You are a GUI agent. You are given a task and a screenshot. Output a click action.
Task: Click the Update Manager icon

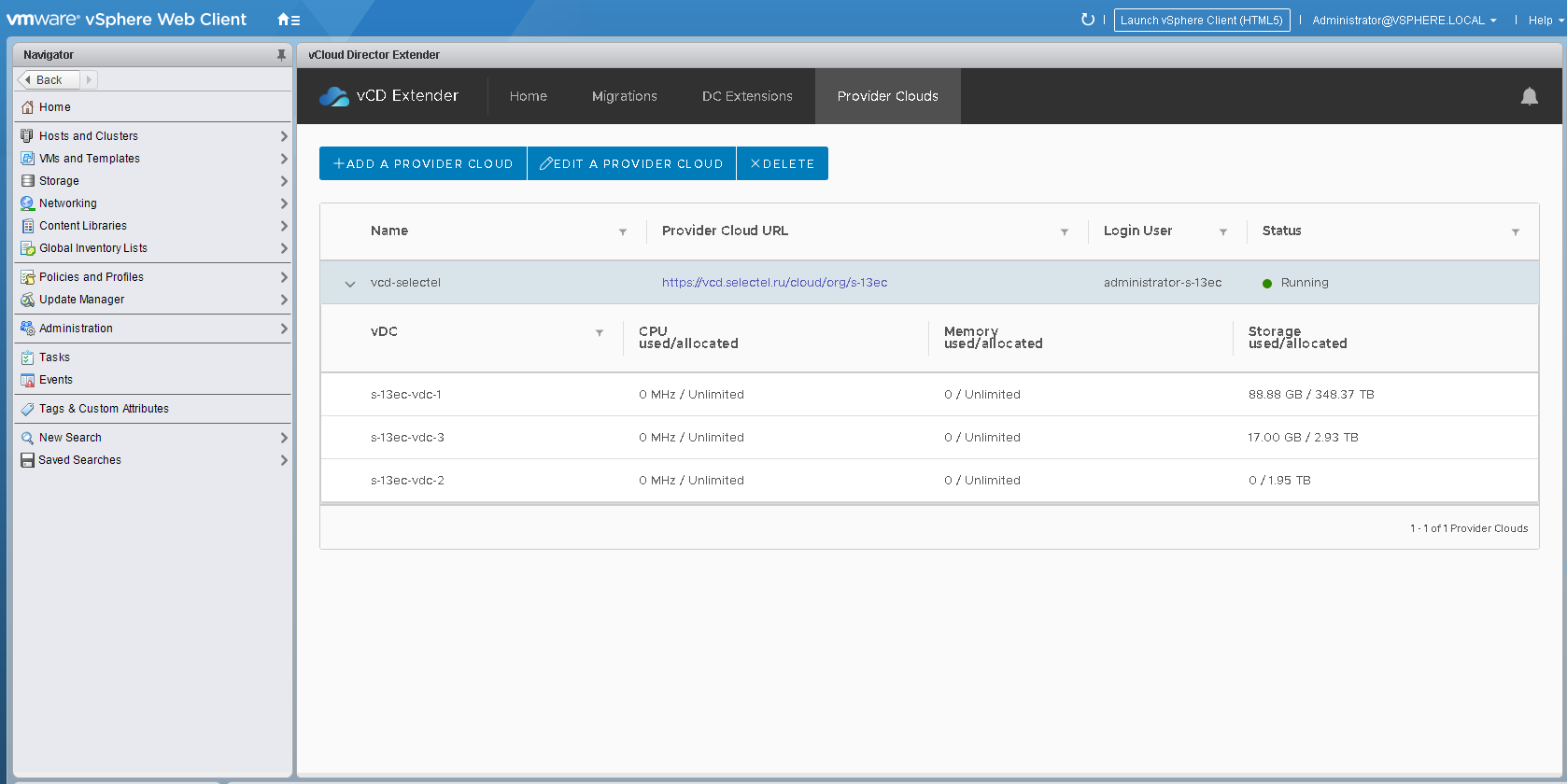(x=28, y=300)
